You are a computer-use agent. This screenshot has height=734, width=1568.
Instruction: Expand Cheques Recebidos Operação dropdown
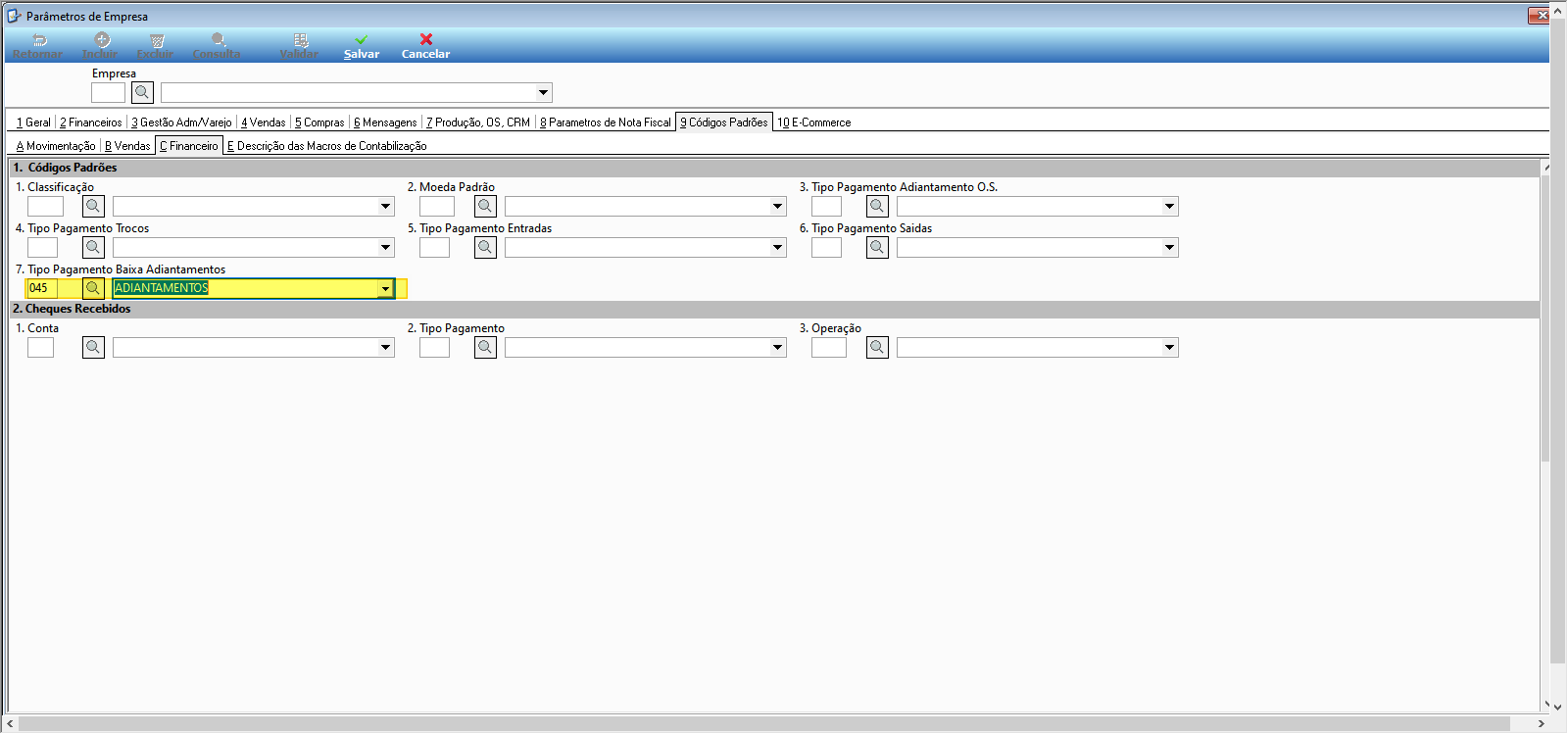pyautogui.click(x=1169, y=347)
